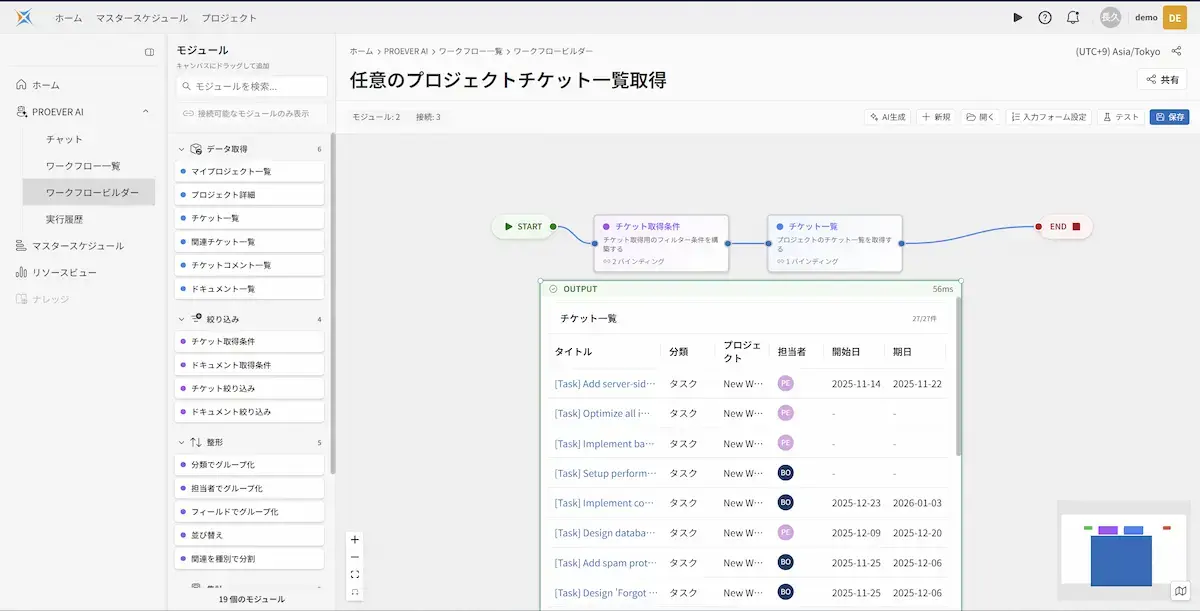Image resolution: width=1200 pixels, height=611 pixels.
Task: Click the 新規 button
Action: coord(937,117)
